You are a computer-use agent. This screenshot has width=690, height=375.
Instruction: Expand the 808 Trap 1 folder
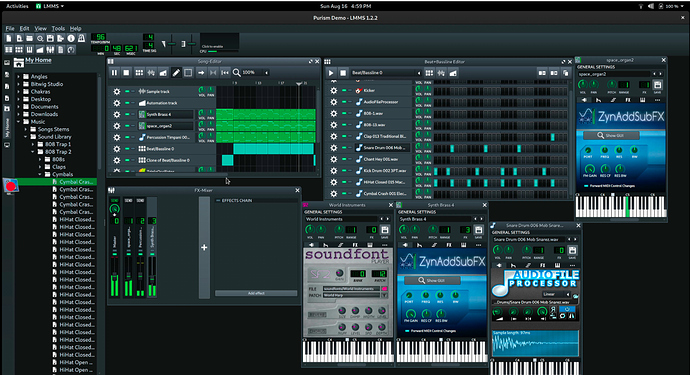[x=33, y=144]
